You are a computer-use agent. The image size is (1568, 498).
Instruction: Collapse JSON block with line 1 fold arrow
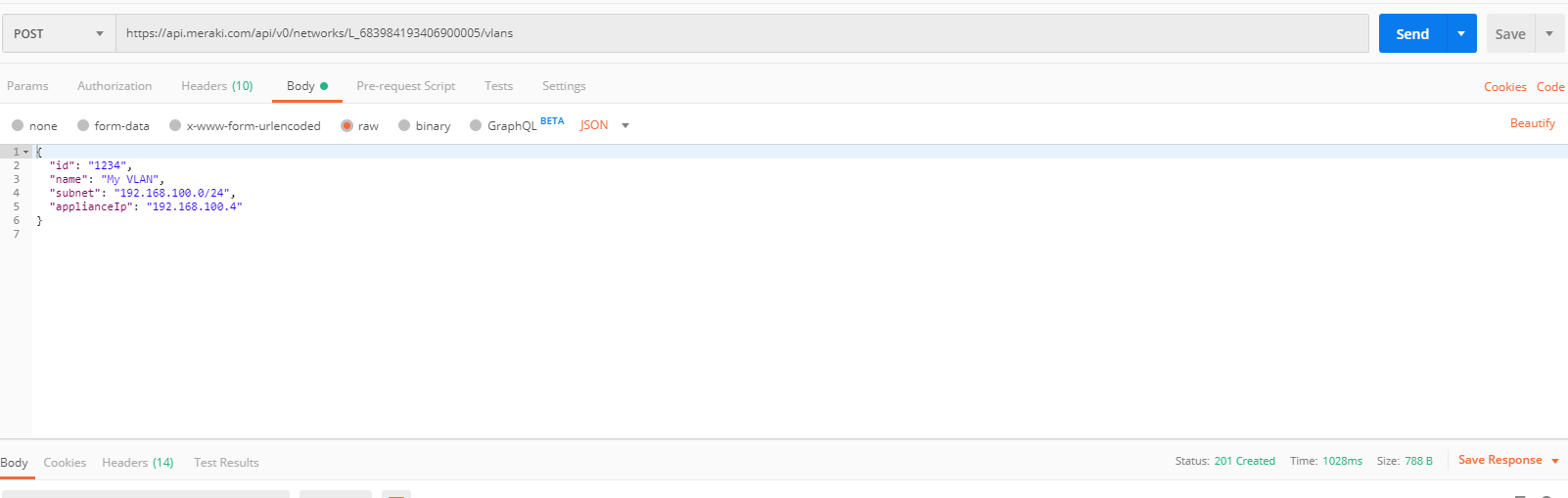pos(26,152)
